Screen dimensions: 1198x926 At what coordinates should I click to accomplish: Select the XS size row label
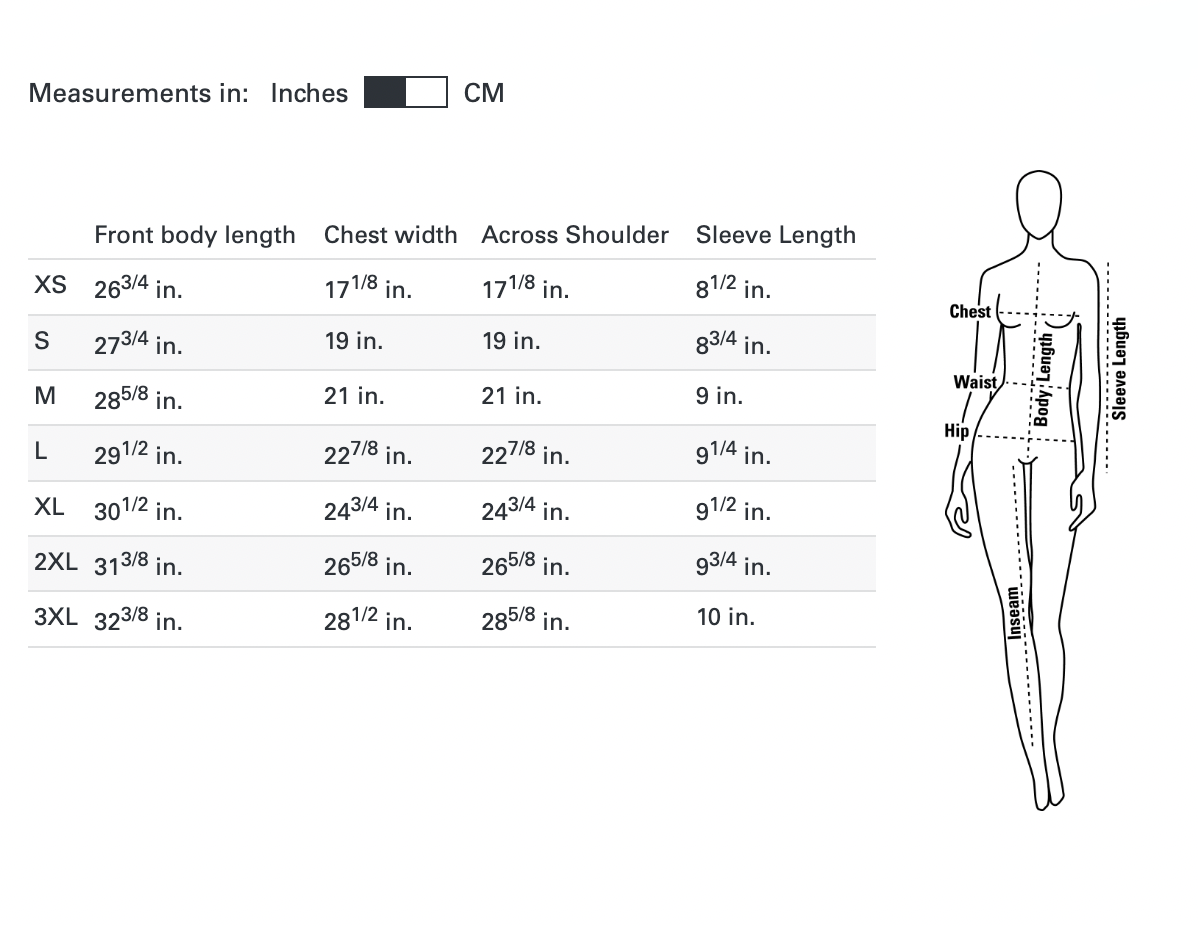(51, 285)
